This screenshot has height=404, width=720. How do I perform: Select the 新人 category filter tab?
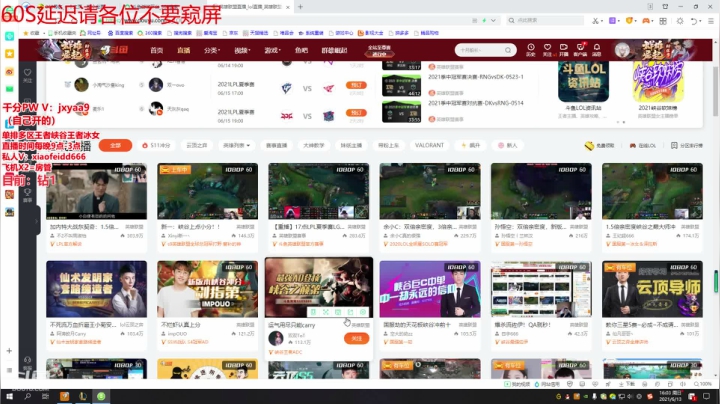tap(507, 146)
